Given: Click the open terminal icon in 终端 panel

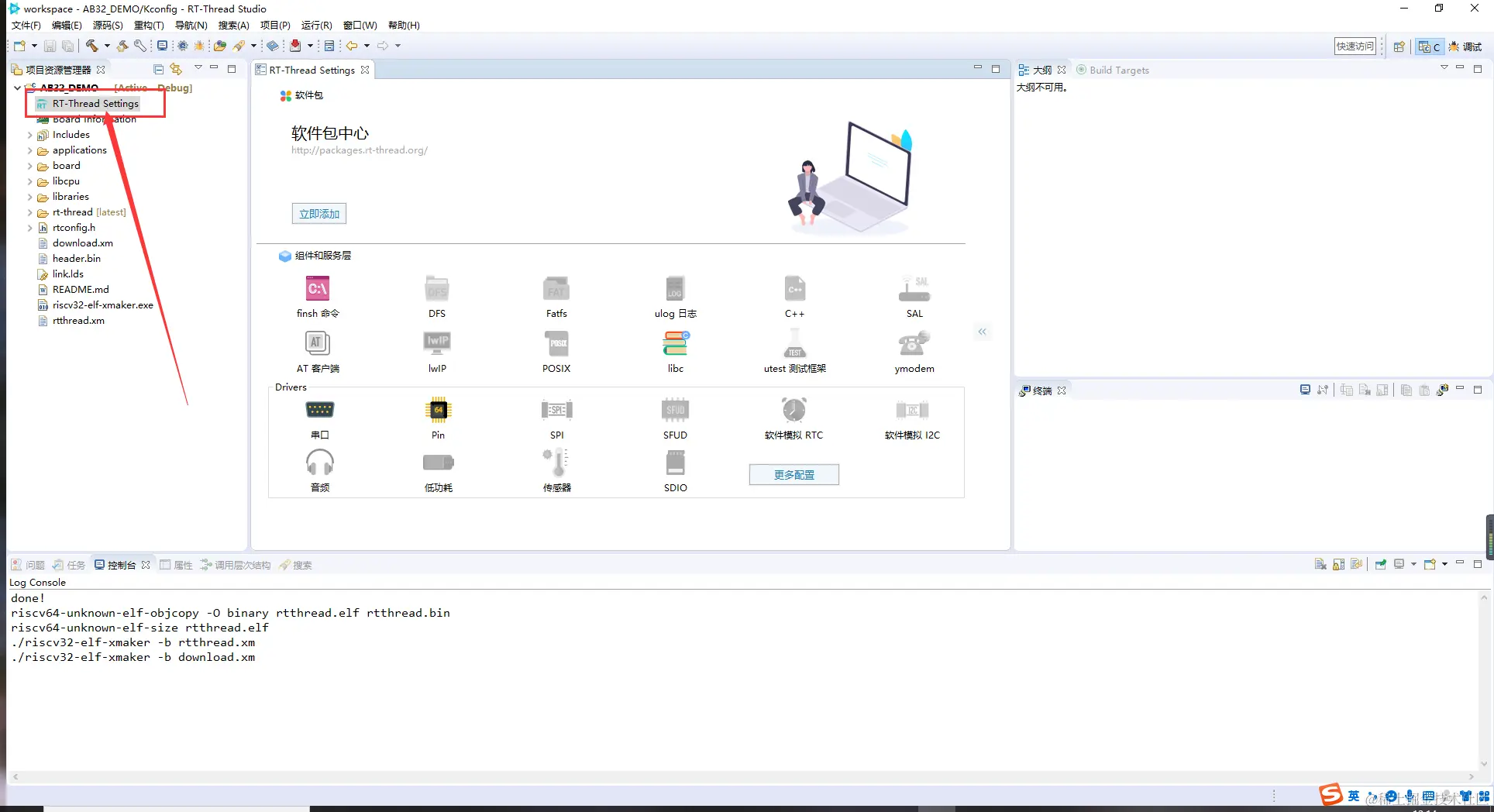Looking at the screenshot, I should click(x=1305, y=390).
